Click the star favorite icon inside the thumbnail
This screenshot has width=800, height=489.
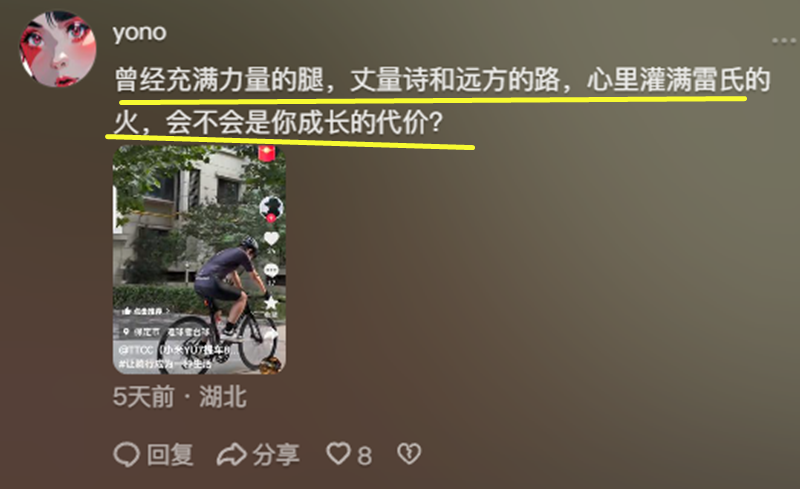[270, 303]
